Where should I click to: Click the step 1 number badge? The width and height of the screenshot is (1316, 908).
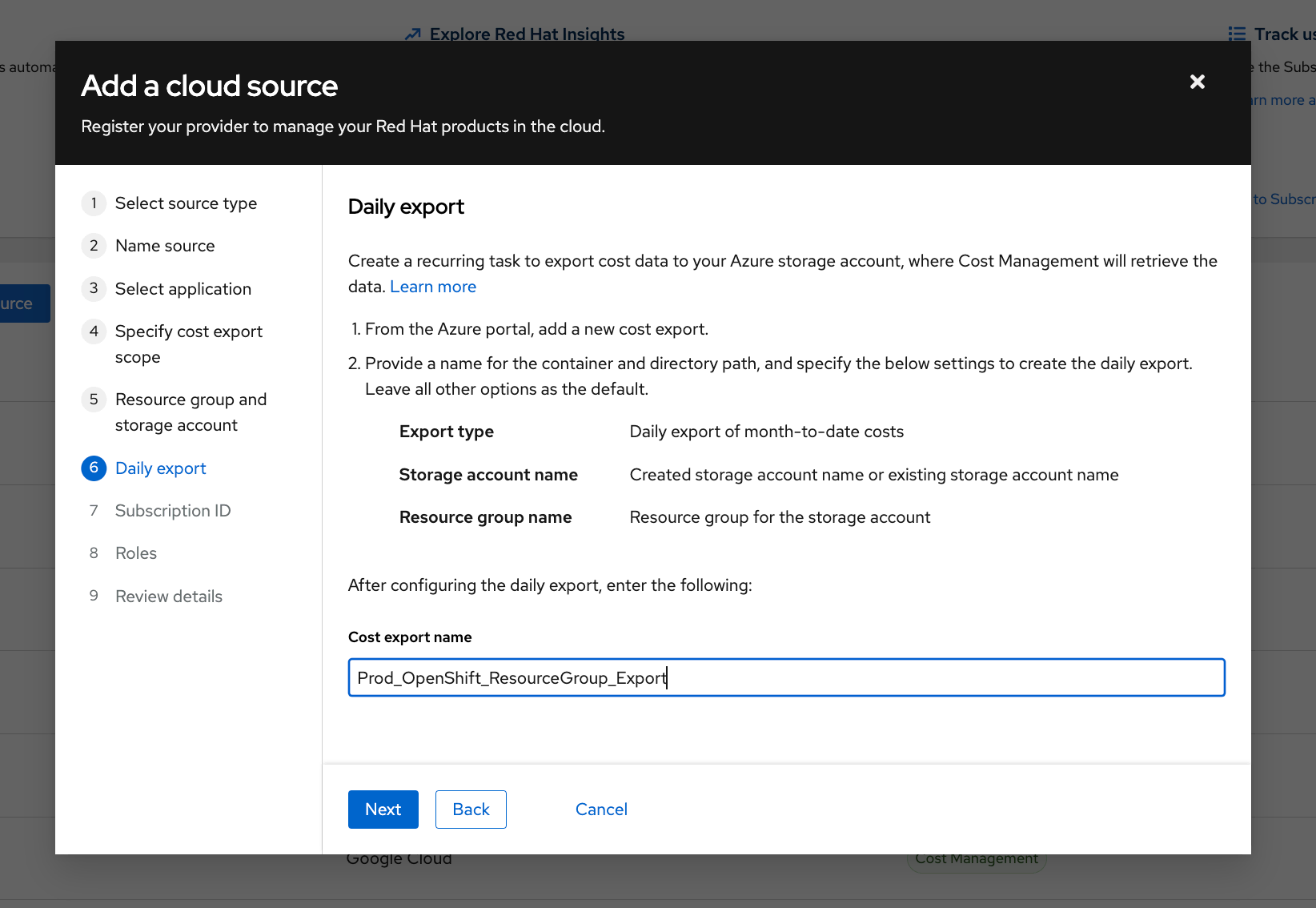94,203
